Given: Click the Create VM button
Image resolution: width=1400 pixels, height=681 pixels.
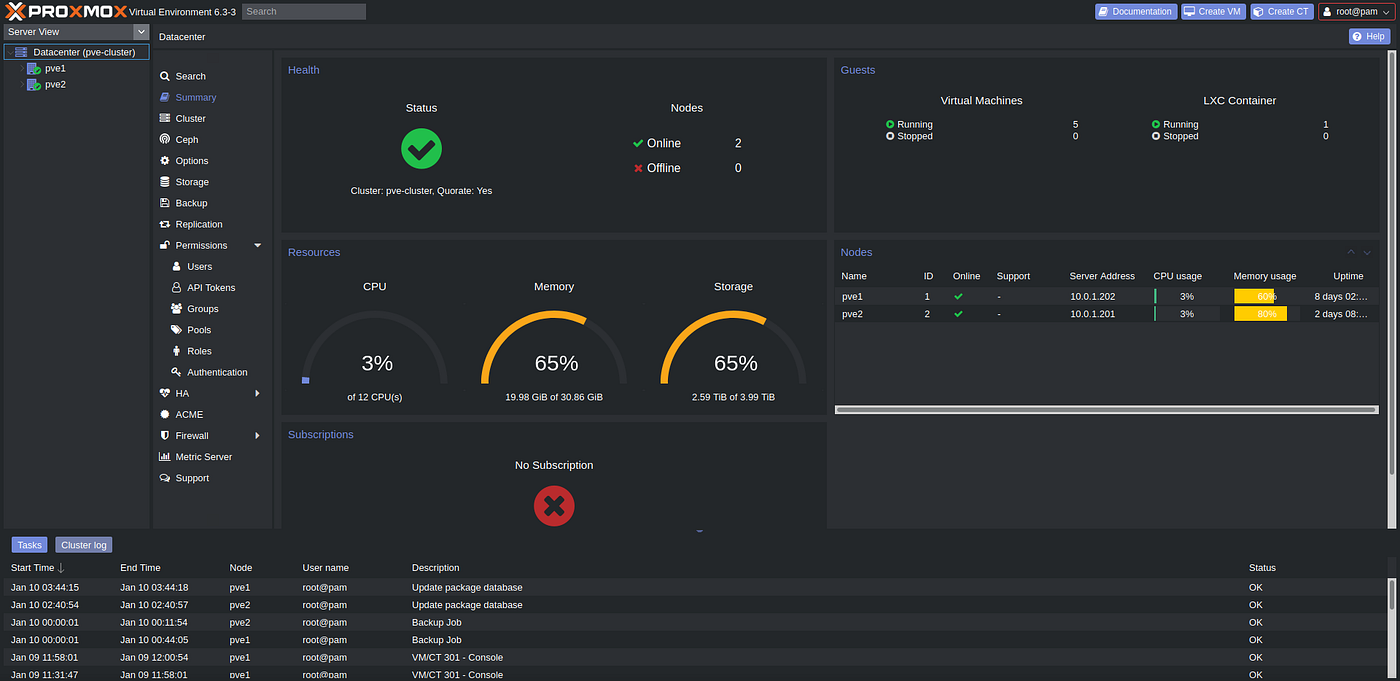Looking at the screenshot, I should [1214, 11].
